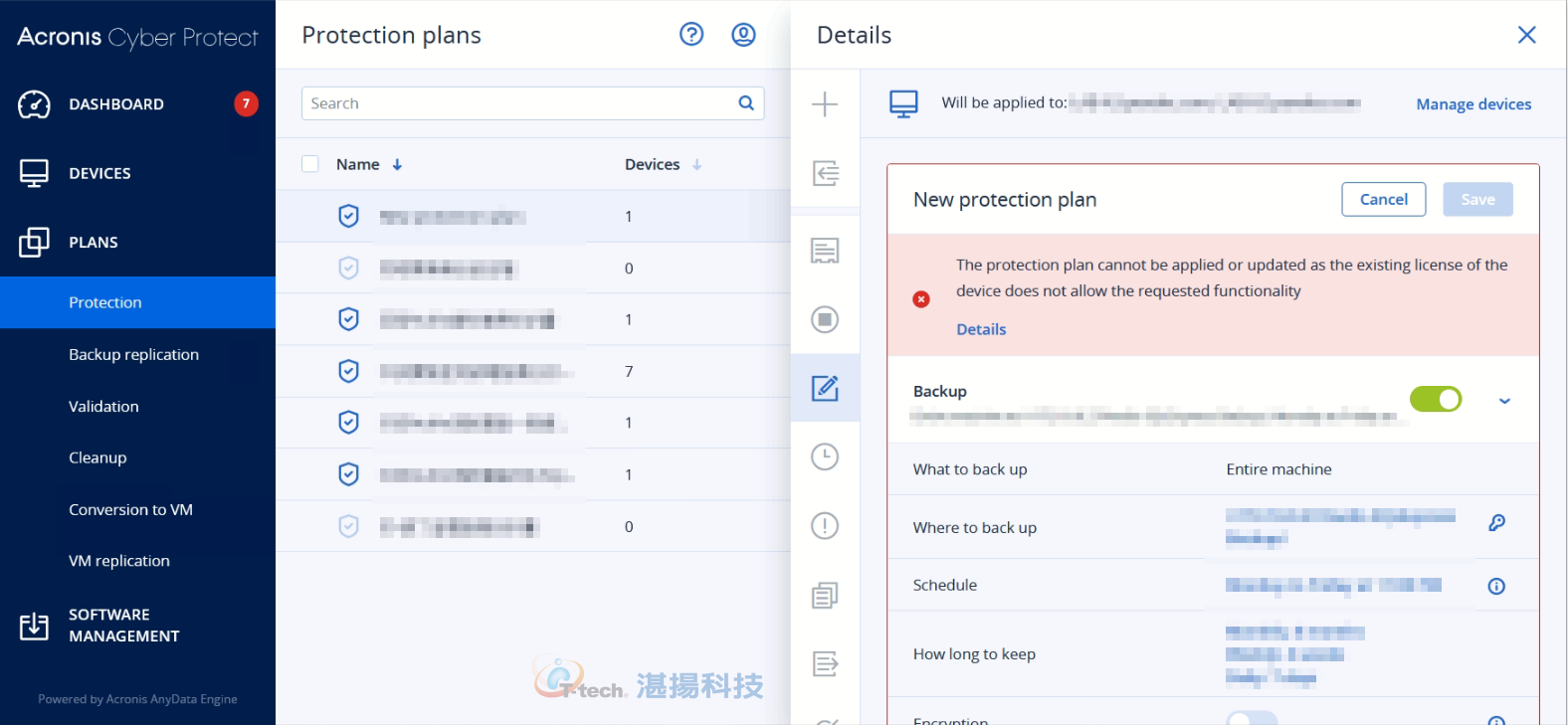Click the device monitor icon in Details
Image resolution: width=1568 pixels, height=725 pixels.
903,103
